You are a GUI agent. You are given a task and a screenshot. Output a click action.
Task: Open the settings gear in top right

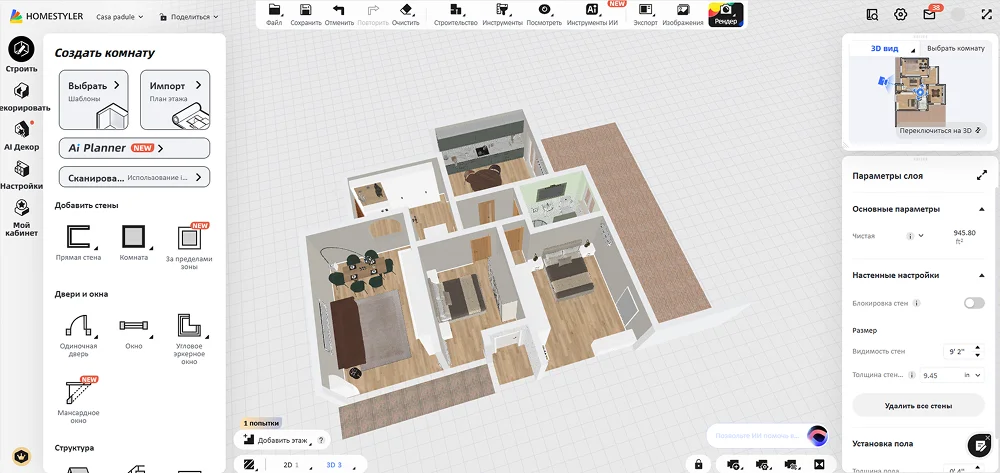[900, 15]
